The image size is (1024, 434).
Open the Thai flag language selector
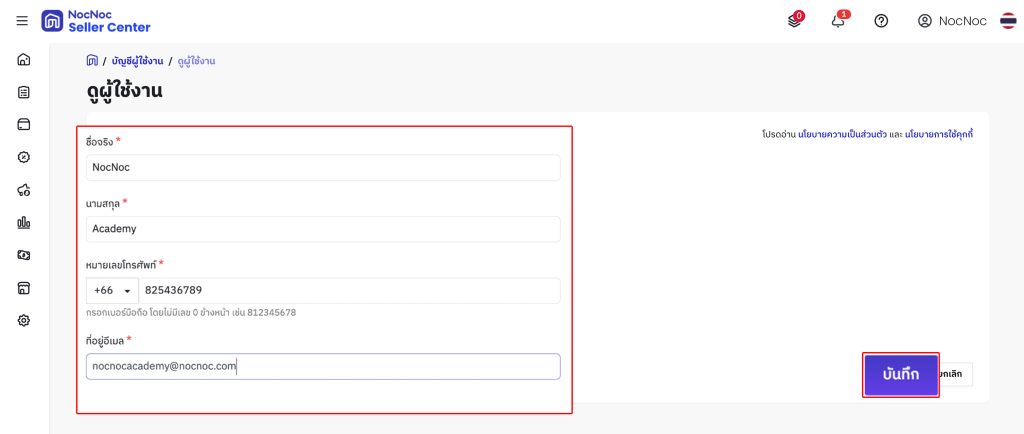tap(1008, 21)
